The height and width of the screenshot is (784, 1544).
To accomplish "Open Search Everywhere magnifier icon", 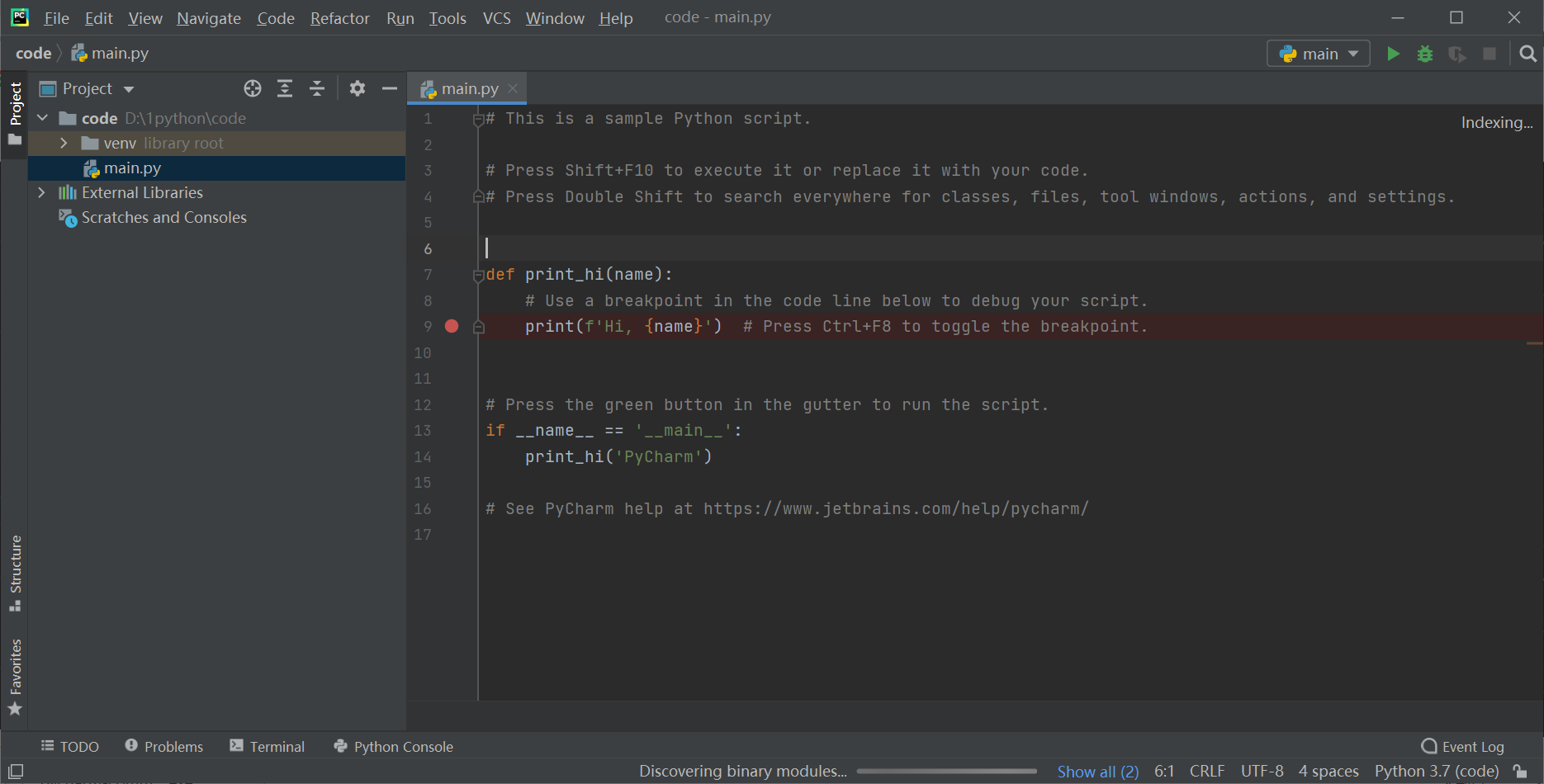I will pyautogui.click(x=1528, y=54).
